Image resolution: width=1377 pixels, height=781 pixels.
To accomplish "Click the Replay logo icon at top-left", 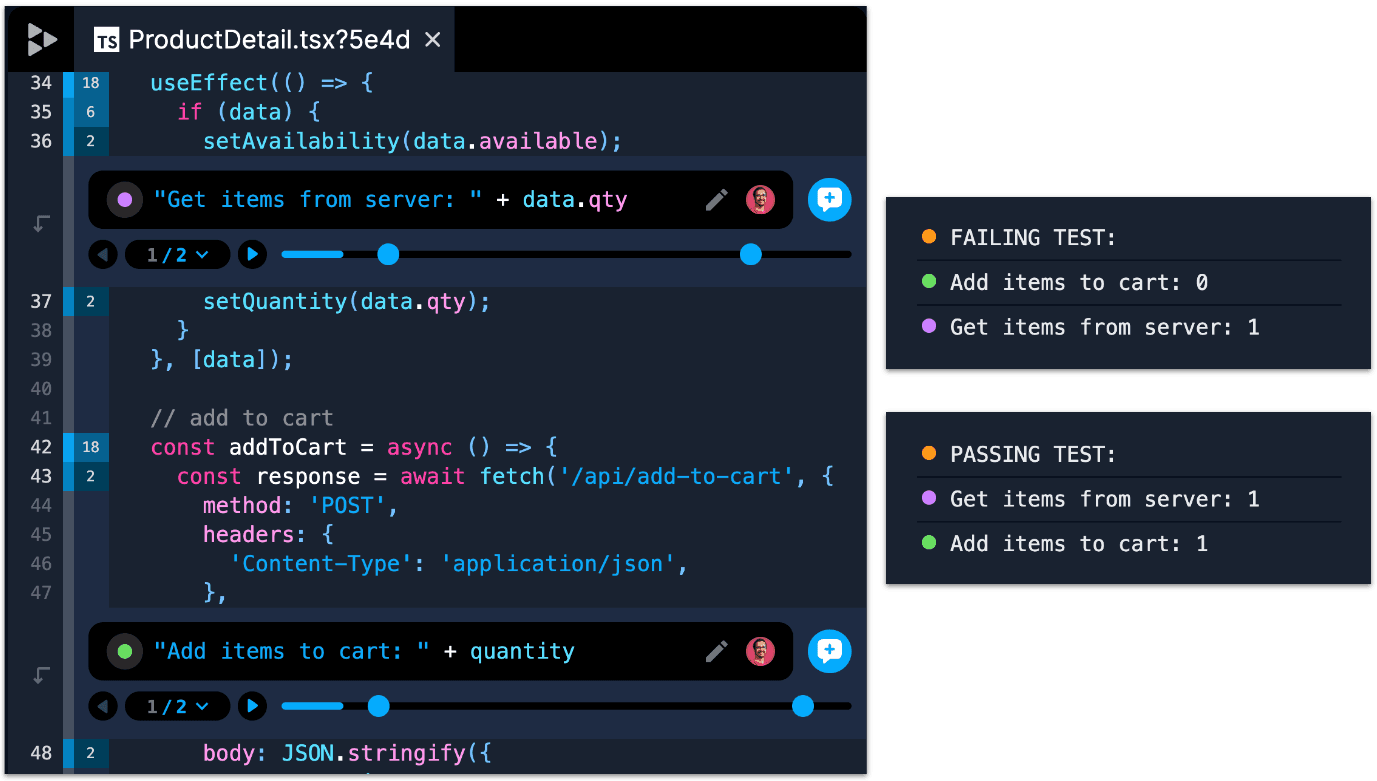I will point(42,39).
